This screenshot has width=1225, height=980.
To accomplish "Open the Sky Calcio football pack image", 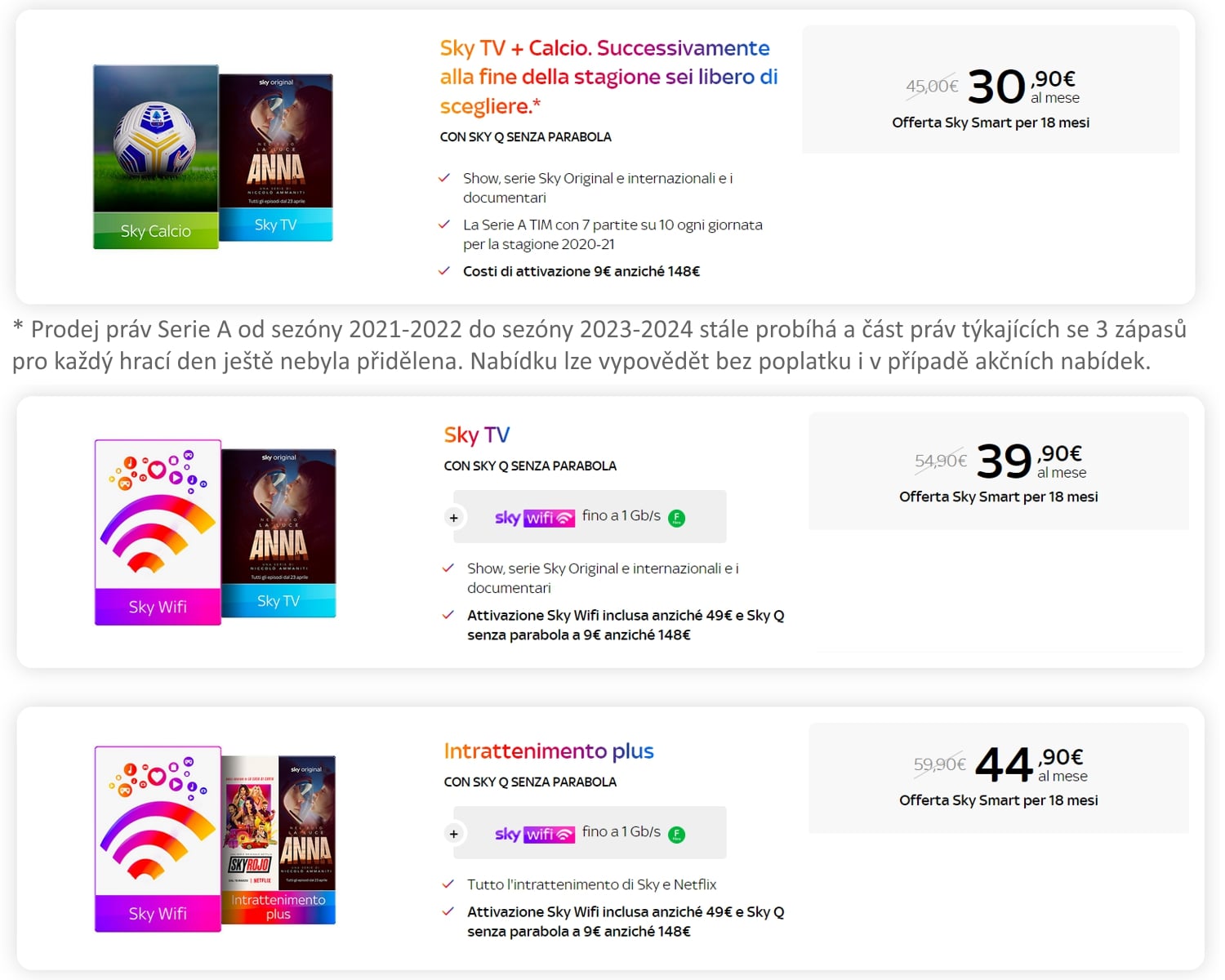I will (x=156, y=157).
